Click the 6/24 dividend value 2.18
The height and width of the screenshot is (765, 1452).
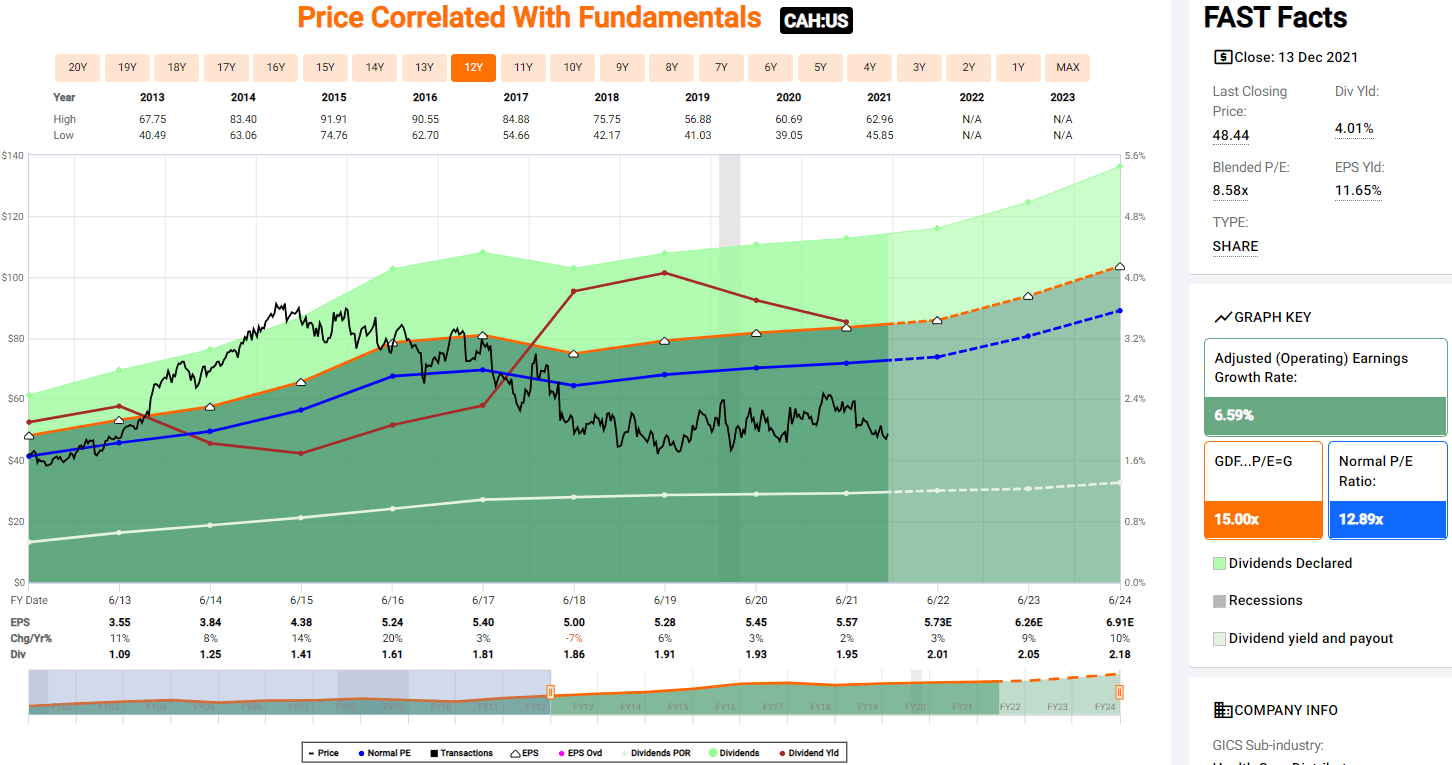(x=1119, y=654)
